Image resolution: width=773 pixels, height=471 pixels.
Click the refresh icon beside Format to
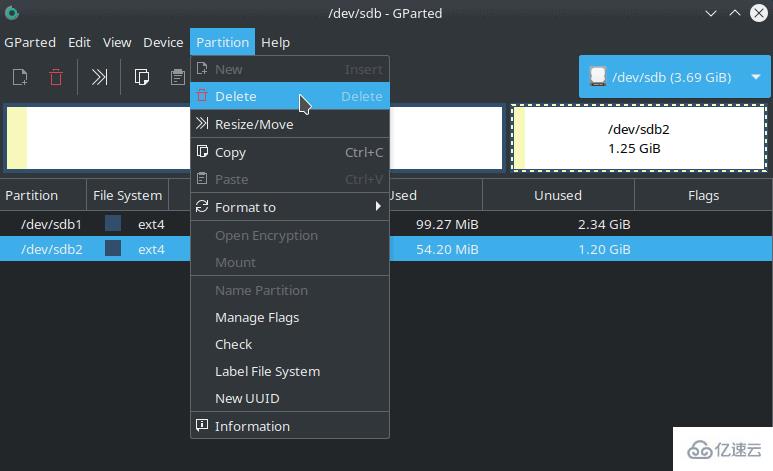point(202,206)
